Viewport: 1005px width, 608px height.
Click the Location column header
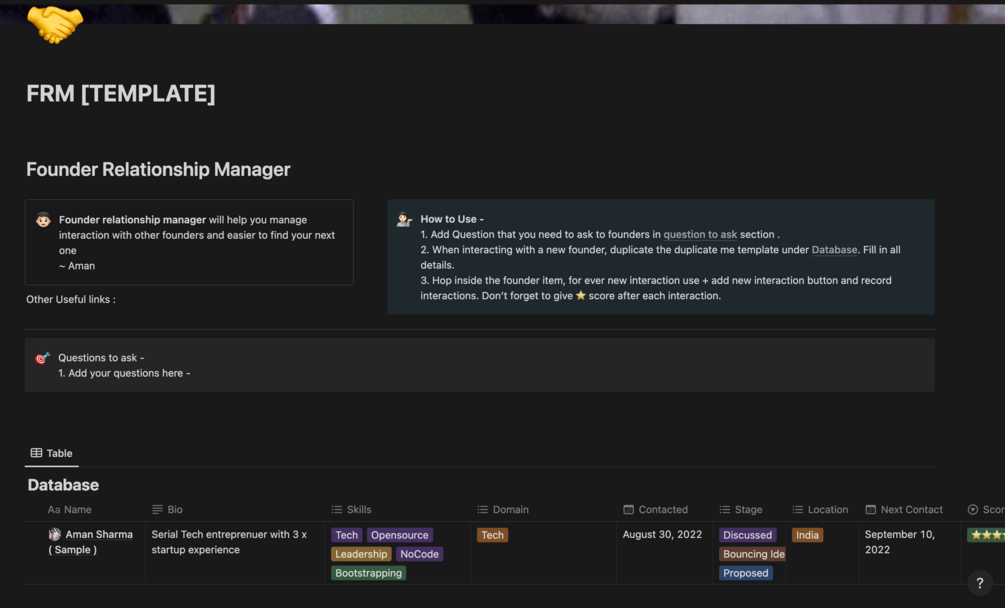[x=820, y=509]
